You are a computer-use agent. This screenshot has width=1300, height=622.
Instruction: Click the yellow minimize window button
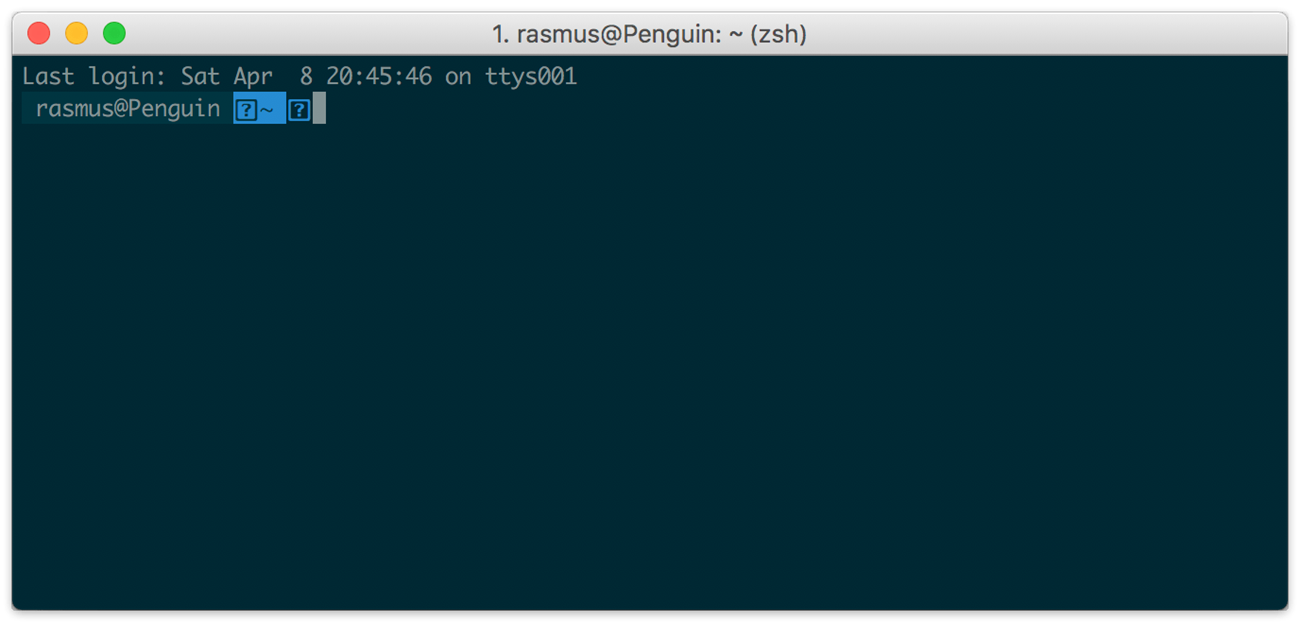(77, 34)
